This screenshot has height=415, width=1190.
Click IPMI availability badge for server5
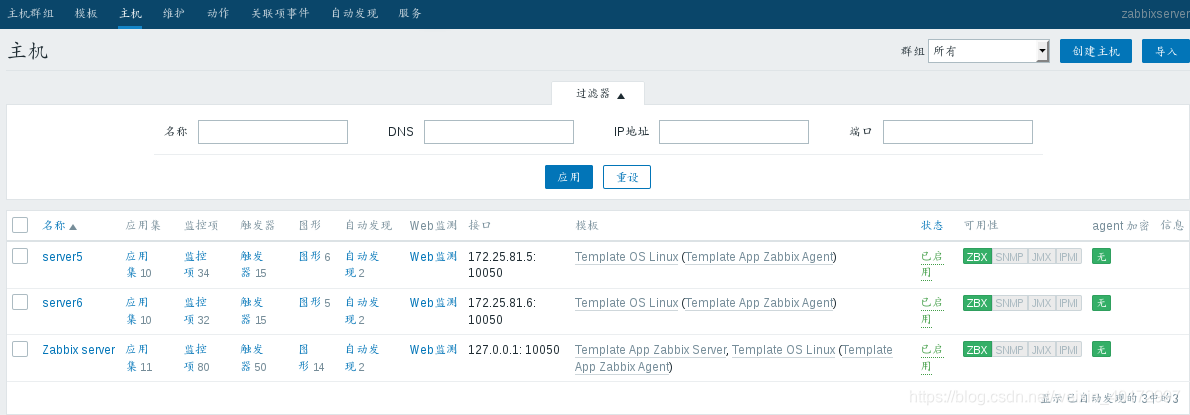[1069, 257]
